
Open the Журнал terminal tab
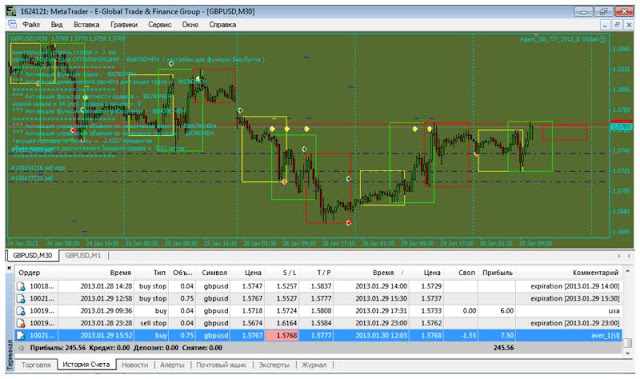pyautogui.click(x=313, y=365)
